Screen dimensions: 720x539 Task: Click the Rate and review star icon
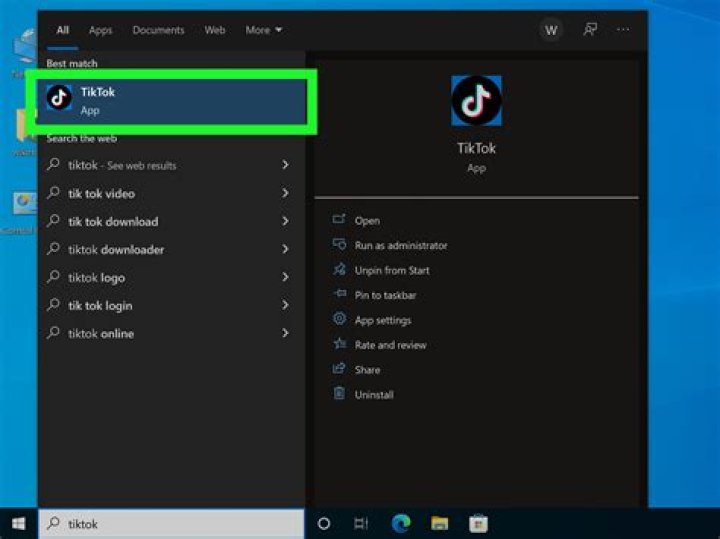click(x=339, y=343)
